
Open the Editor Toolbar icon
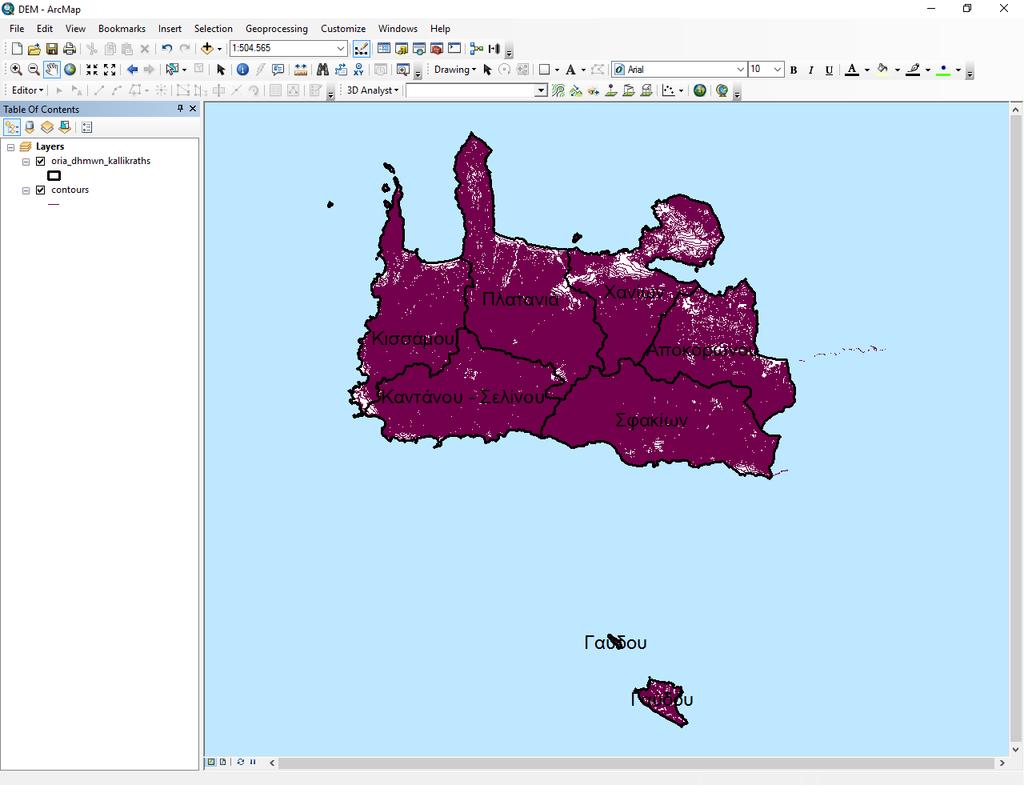tap(361, 48)
